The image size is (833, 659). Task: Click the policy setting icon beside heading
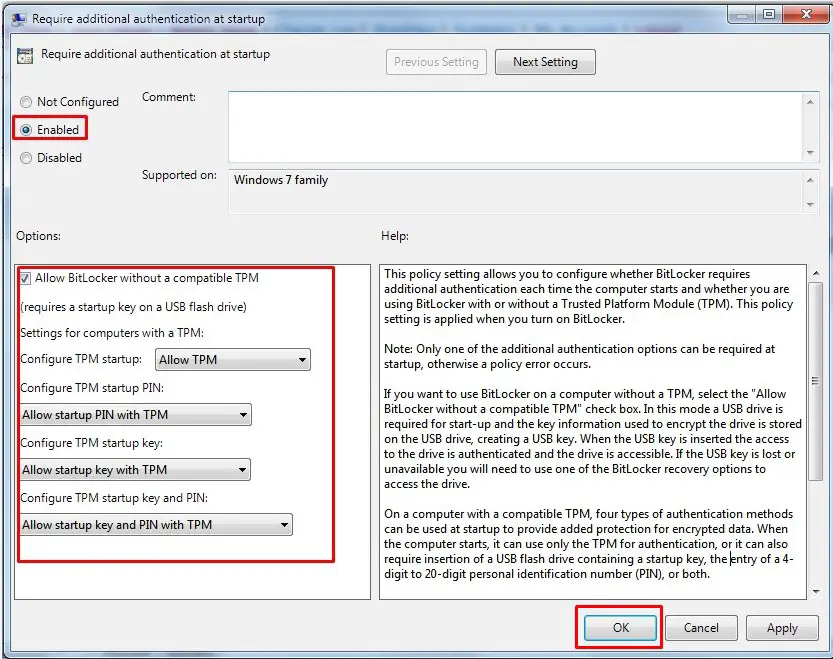24,55
